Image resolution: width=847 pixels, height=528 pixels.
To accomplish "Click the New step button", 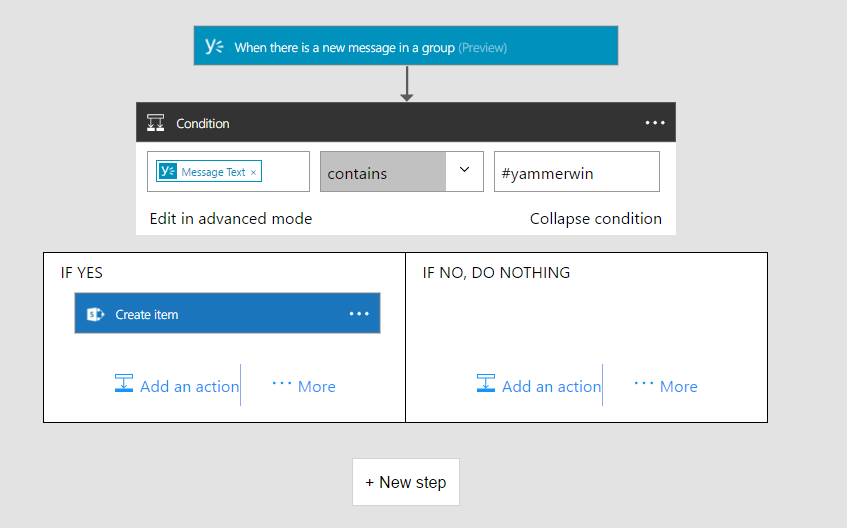I will click(406, 482).
